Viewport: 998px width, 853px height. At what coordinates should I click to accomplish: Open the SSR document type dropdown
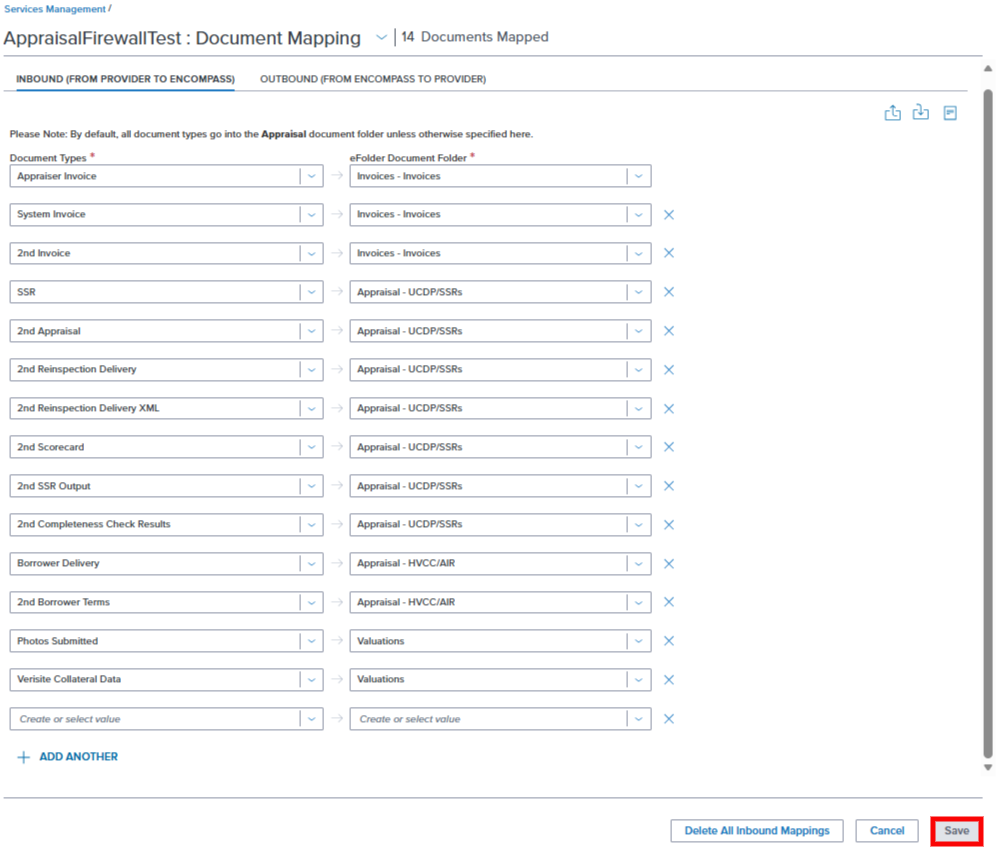[311, 292]
